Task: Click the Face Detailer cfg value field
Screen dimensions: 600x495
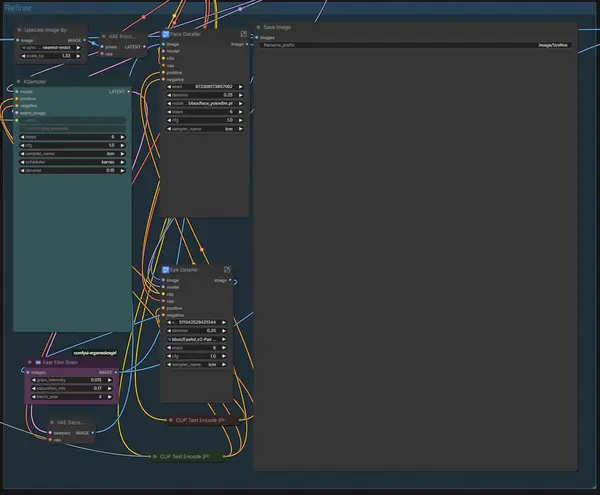Action: tap(205, 120)
